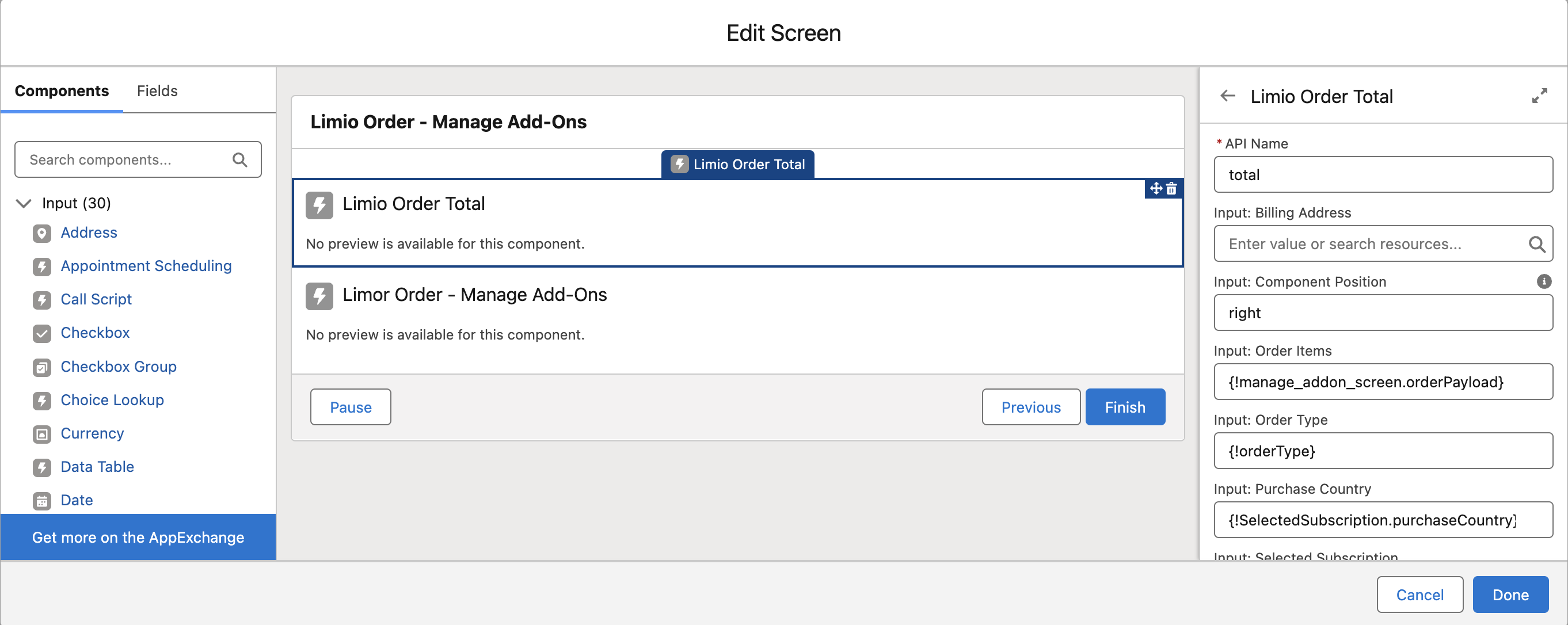Viewport: 1568px width, 625px height.
Task: Click the magnifier in the components search box
Action: (240, 159)
